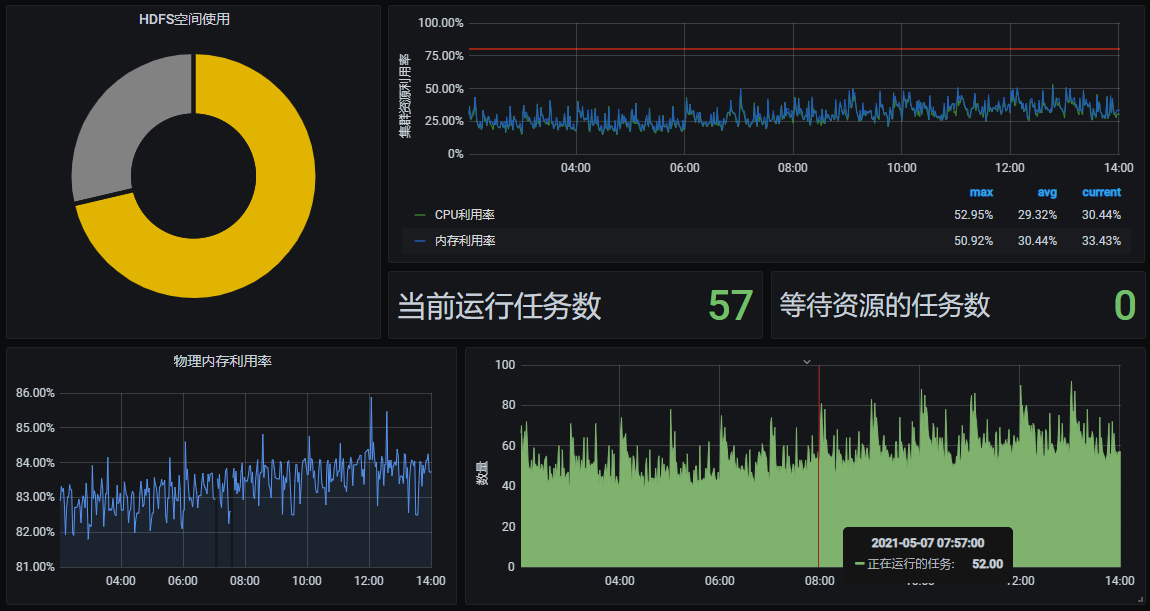Click the 100.00% label on cluster utilization axis

coord(441,23)
